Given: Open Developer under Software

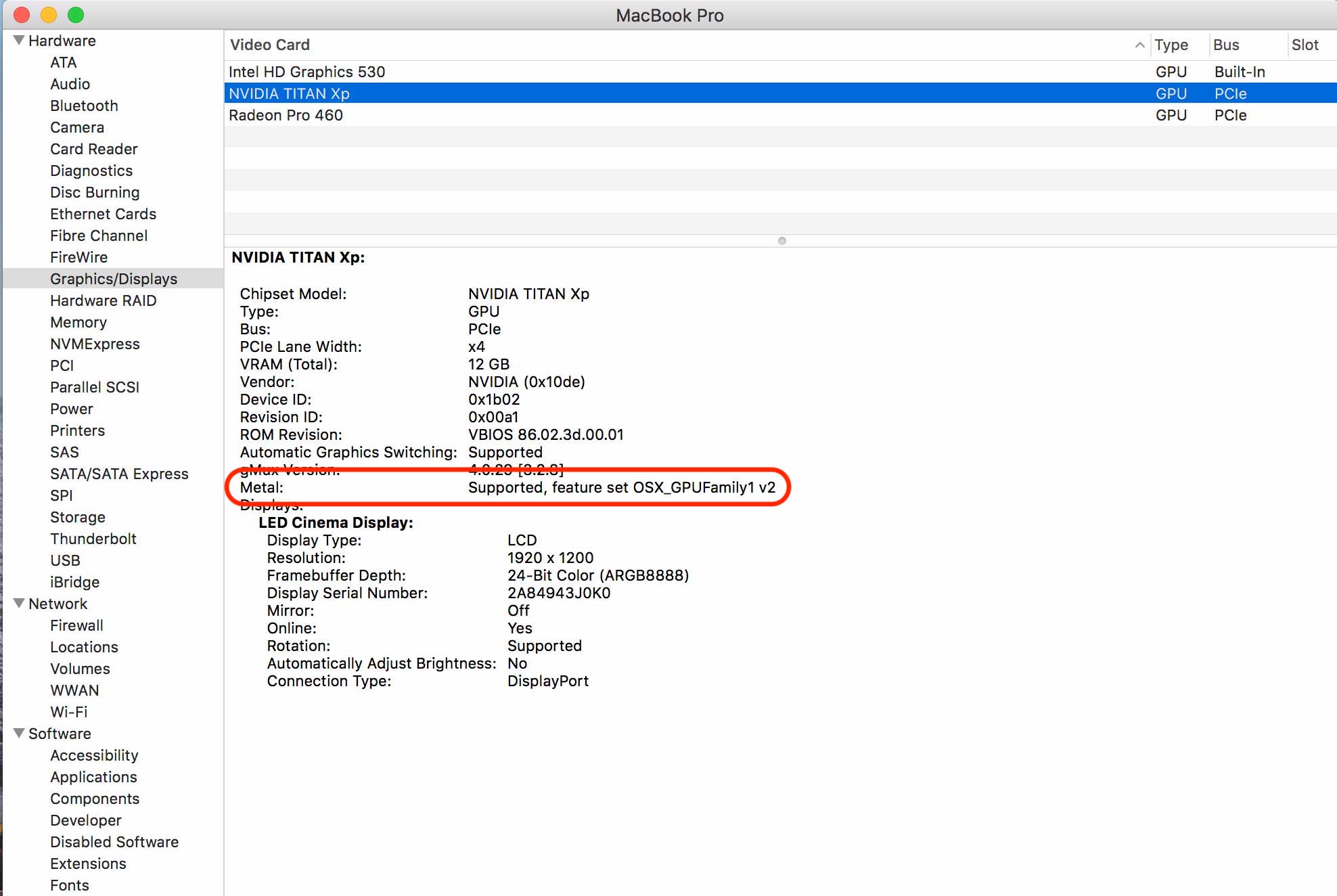Looking at the screenshot, I should (x=86, y=820).
